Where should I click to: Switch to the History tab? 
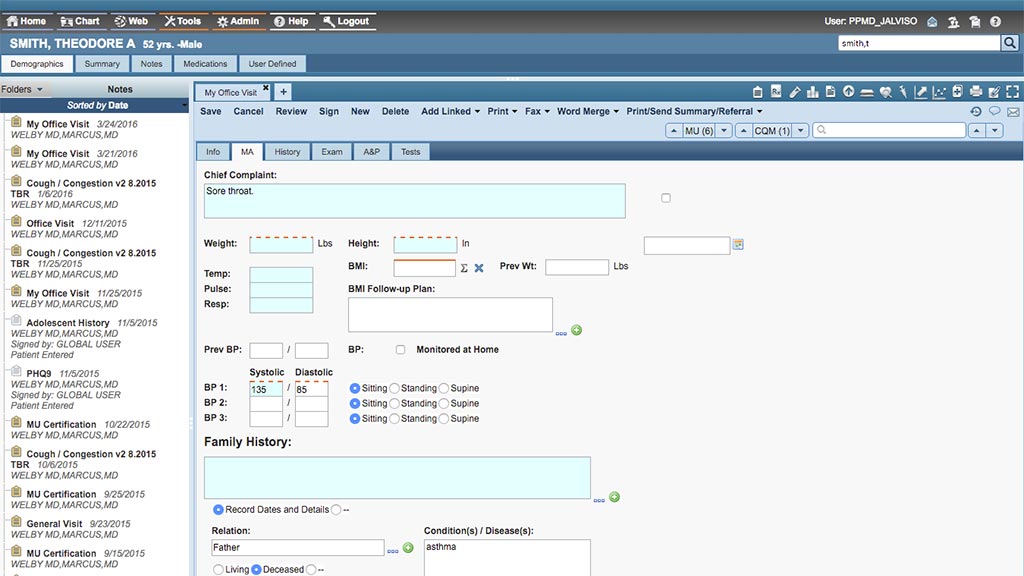pyautogui.click(x=287, y=152)
